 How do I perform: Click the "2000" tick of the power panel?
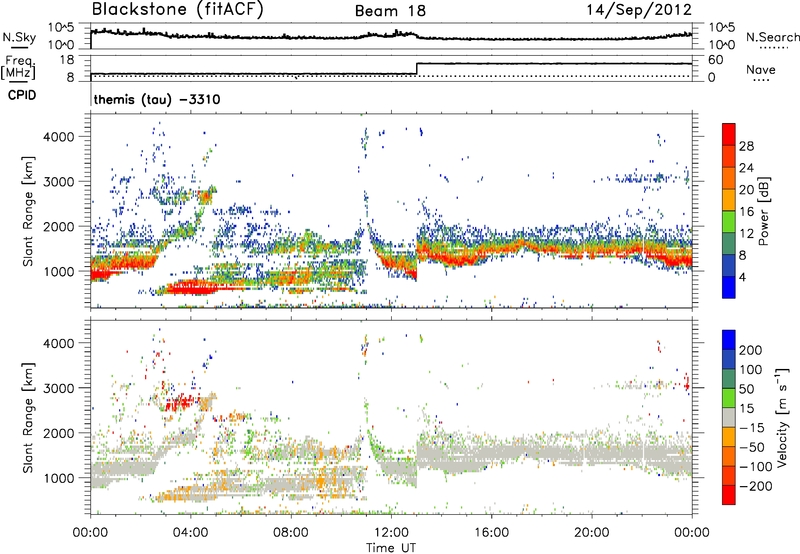tap(59, 226)
